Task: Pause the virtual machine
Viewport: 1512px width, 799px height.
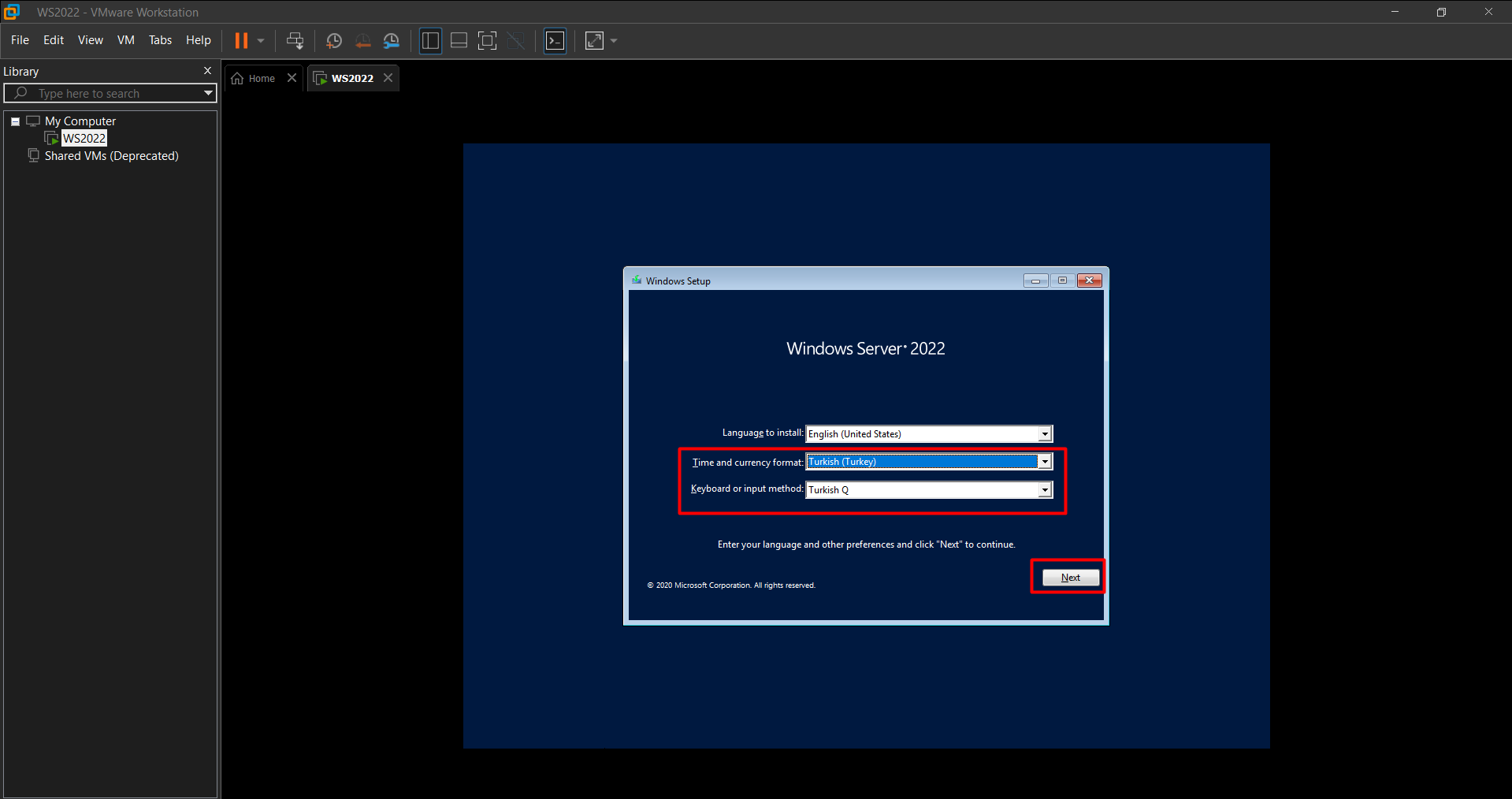Action: point(241,40)
